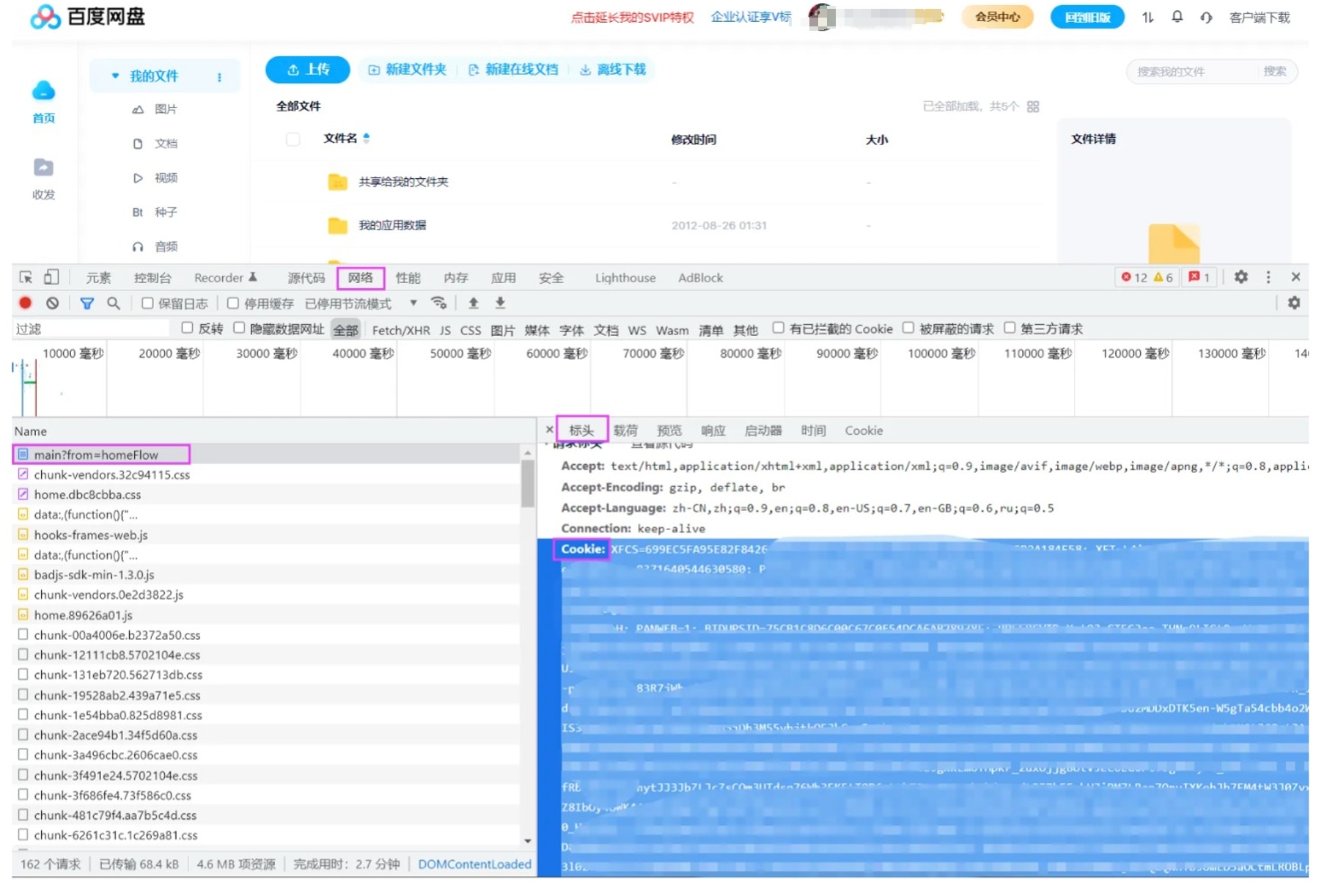1327x896 pixels.
Task: Click 离线下载 button
Action: click(x=612, y=70)
